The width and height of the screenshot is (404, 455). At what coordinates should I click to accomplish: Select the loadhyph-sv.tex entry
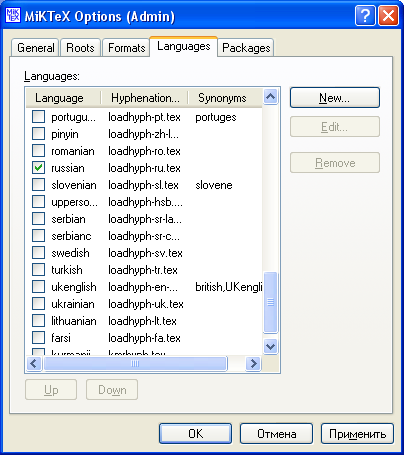[145, 253]
